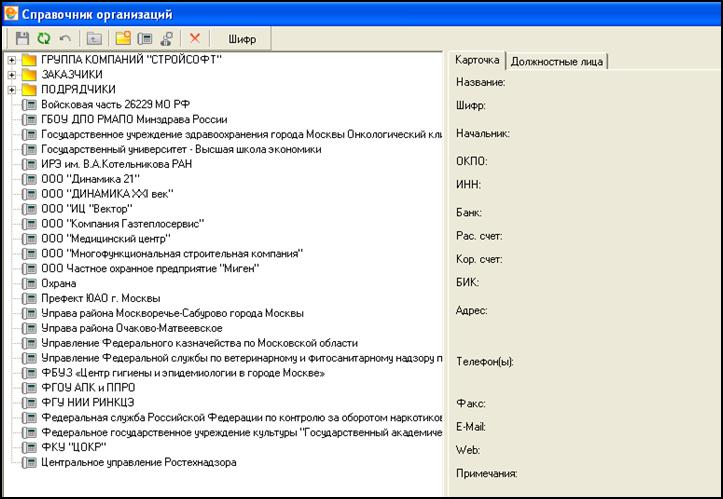Select ФКУ "ЦОКР" entry
The image size is (723, 499).
pyautogui.click(x=74, y=447)
